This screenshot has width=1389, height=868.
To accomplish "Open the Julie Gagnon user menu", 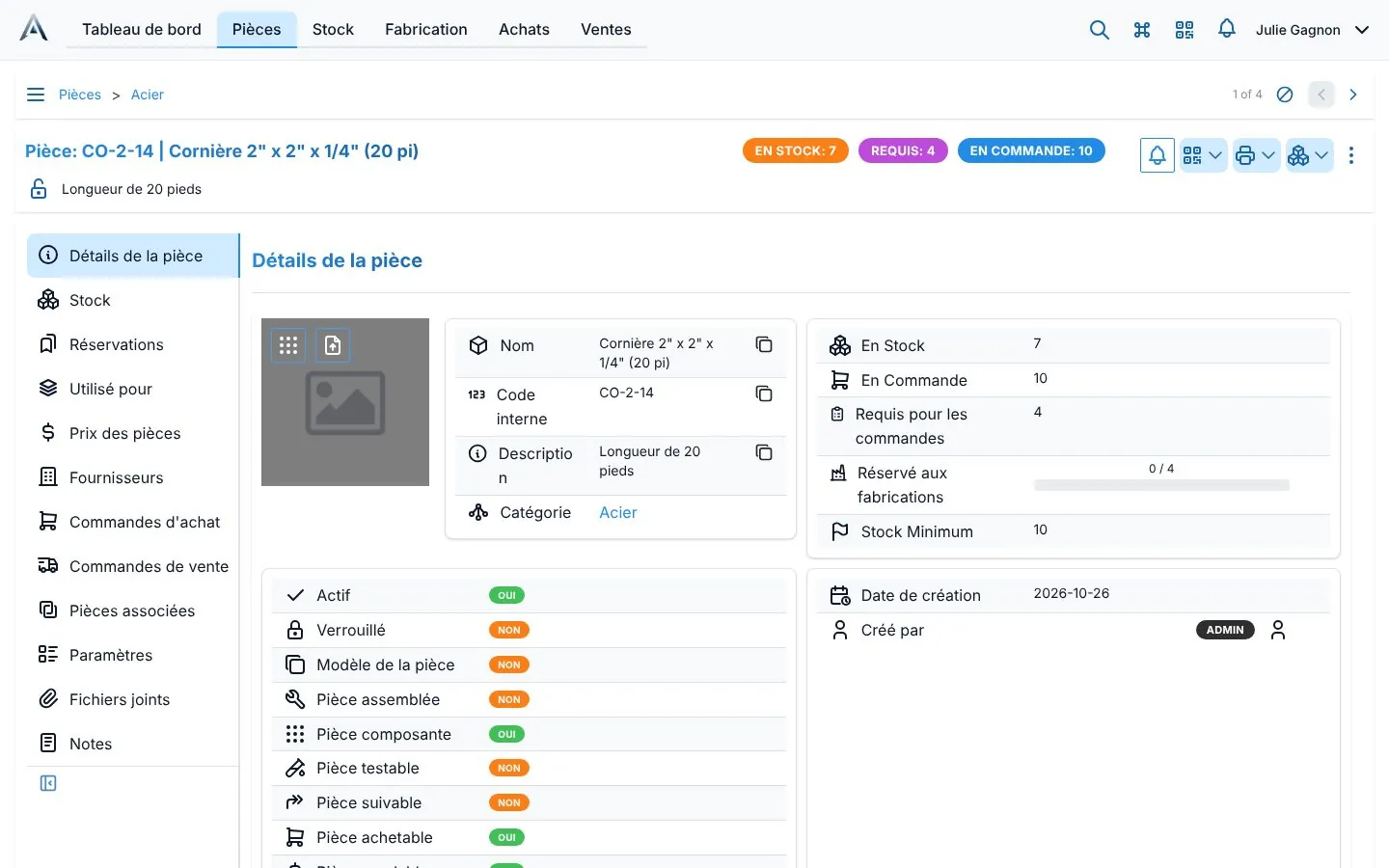I will click(x=1312, y=30).
